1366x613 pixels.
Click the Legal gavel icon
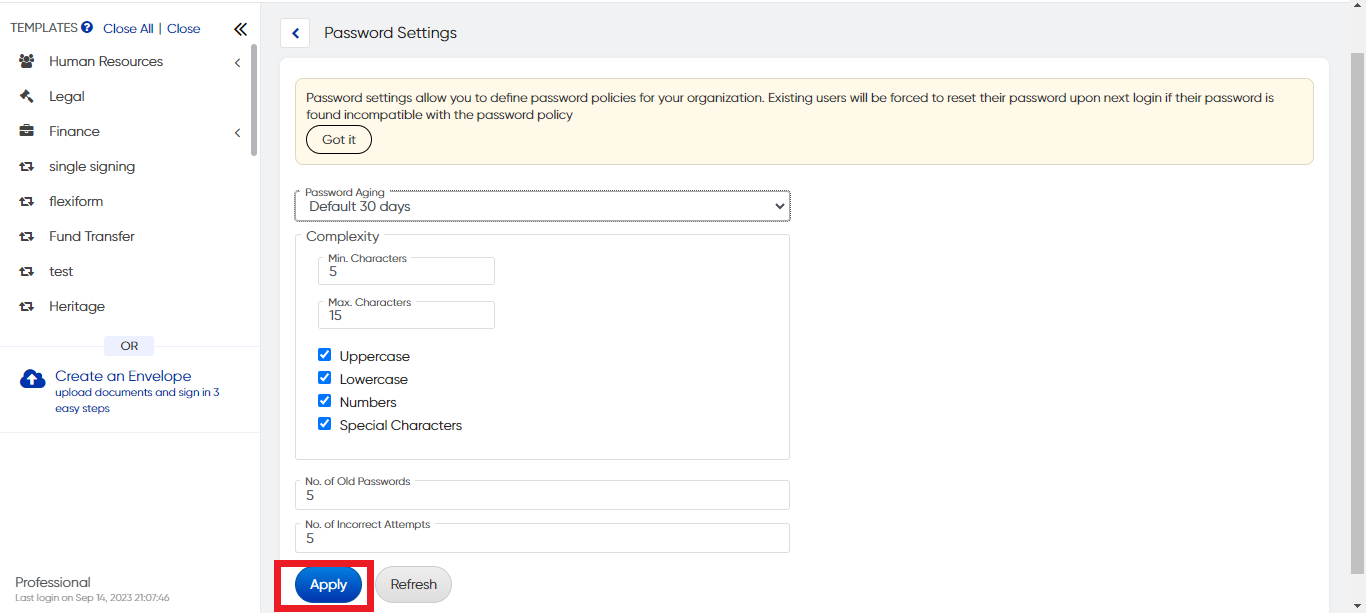point(27,97)
